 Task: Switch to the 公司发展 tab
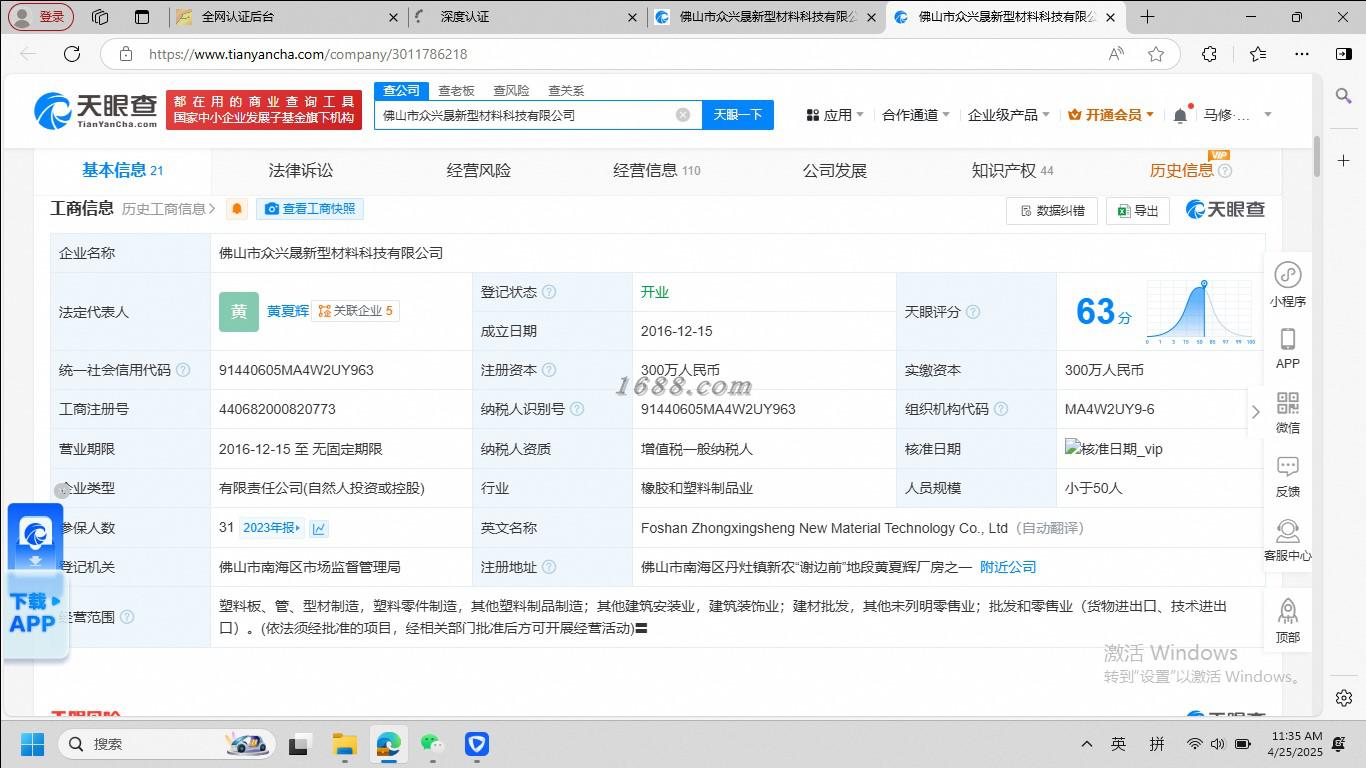[x=835, y=170]
